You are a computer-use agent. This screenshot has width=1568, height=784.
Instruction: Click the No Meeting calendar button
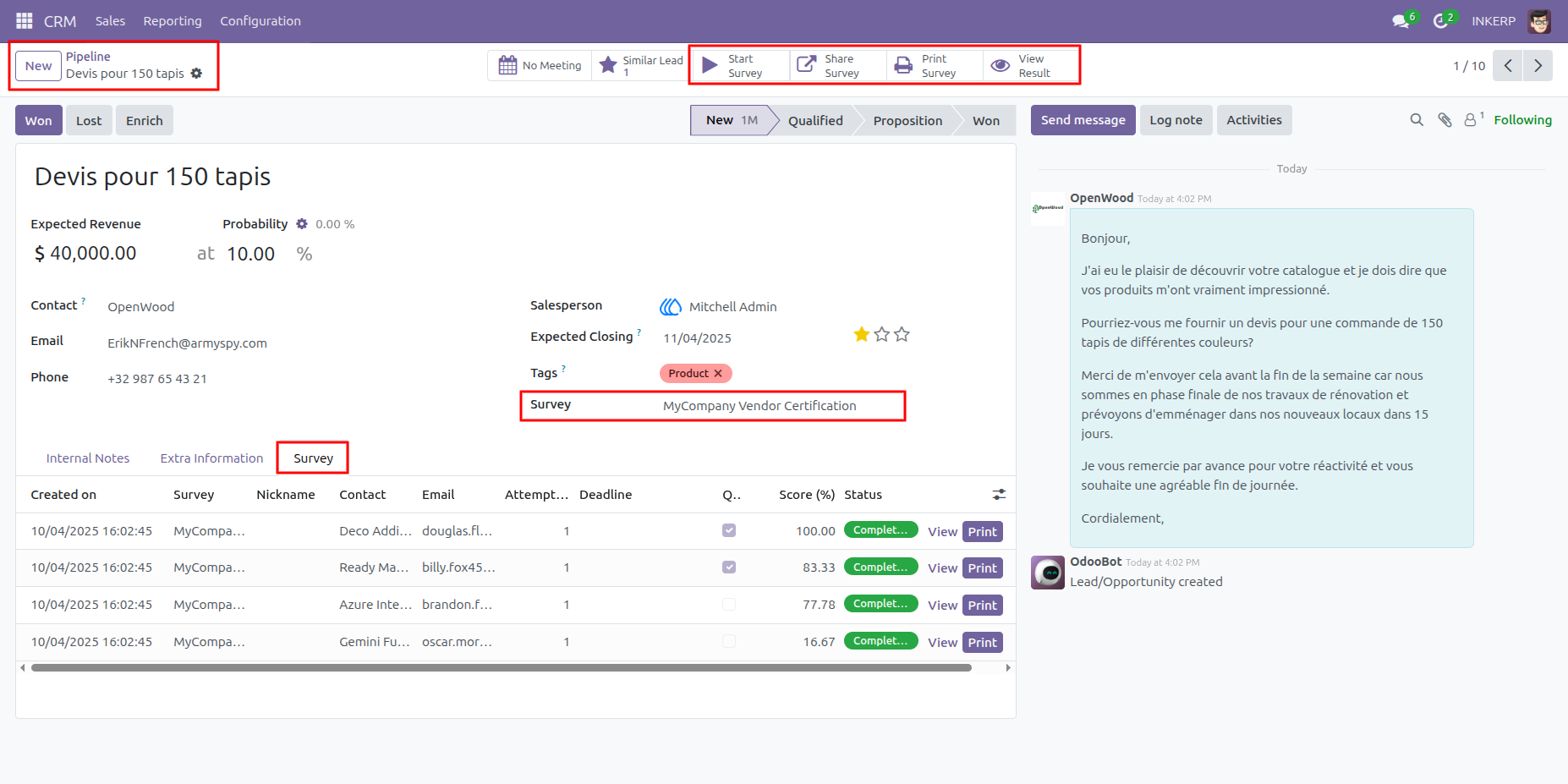pos(540,65)
